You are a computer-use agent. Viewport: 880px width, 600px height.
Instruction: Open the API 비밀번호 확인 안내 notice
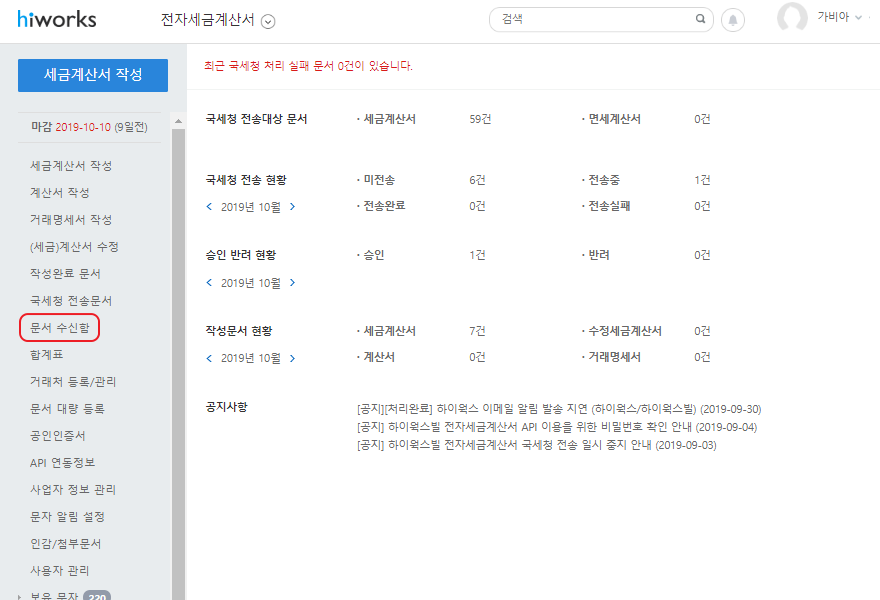click(x=556, y=427)
